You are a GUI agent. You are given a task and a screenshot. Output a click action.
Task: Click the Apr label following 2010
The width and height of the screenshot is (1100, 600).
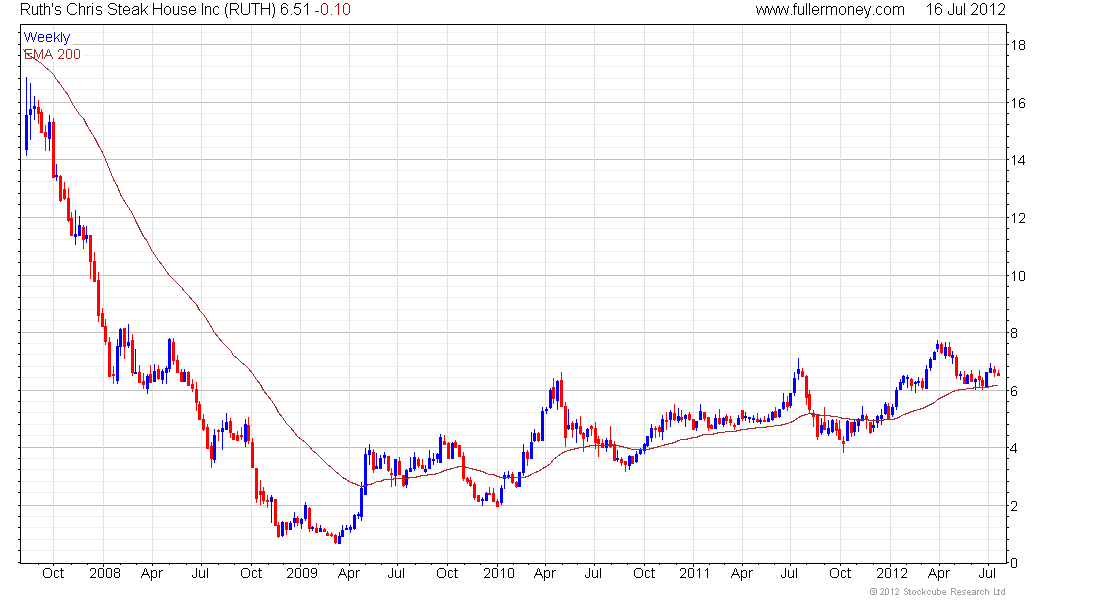[x=544, y=573]
